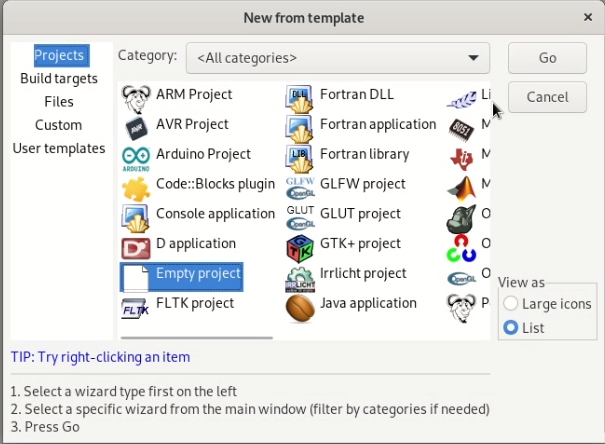Select the D application icon
Image resolution: width=605 pixels, height=444 pixels.
click(136, 248)
